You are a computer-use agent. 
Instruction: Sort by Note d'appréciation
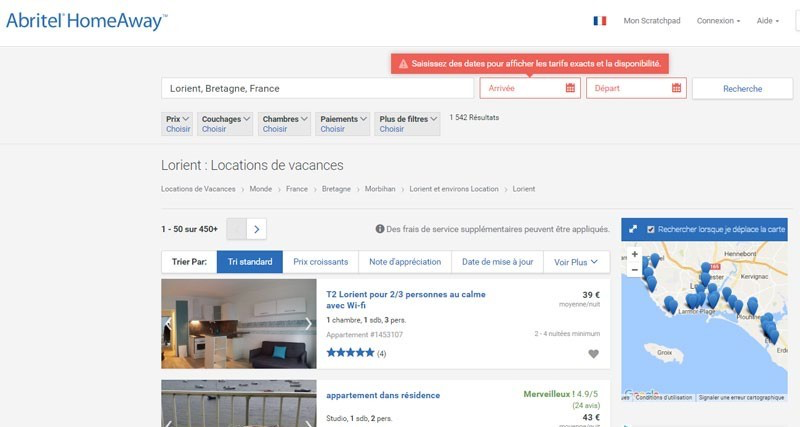(405, 262)
